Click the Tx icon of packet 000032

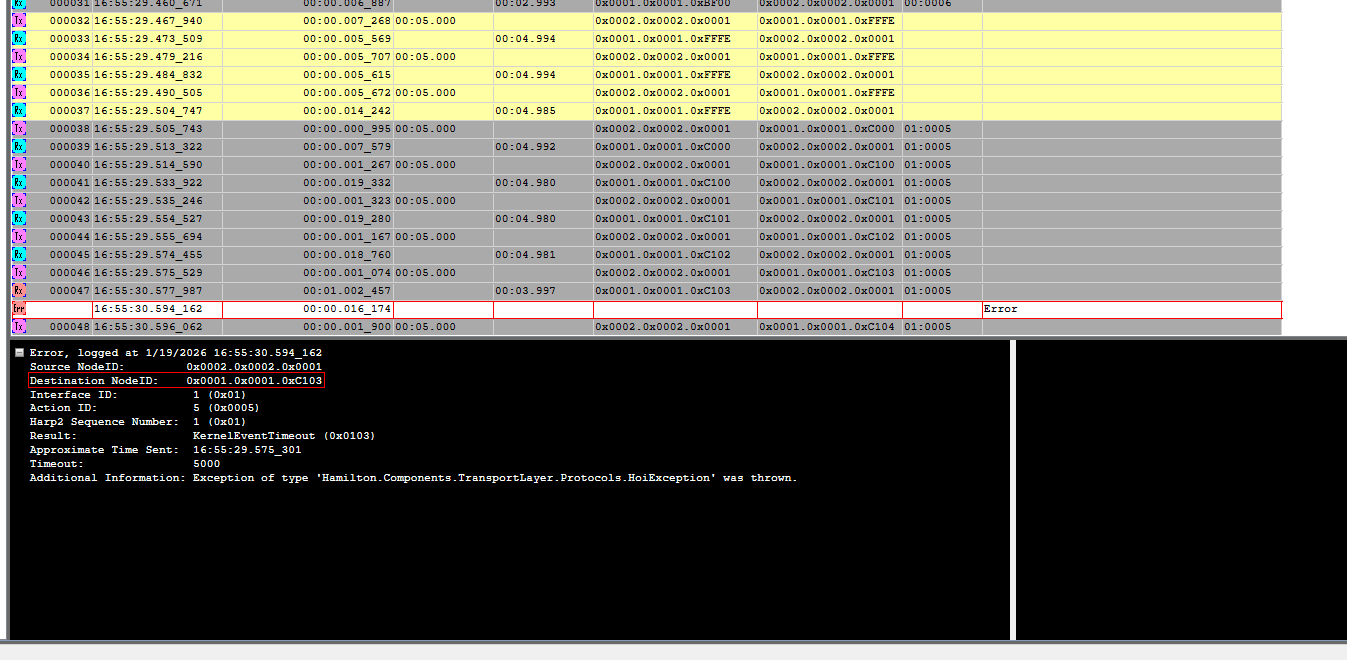[19, 21]
